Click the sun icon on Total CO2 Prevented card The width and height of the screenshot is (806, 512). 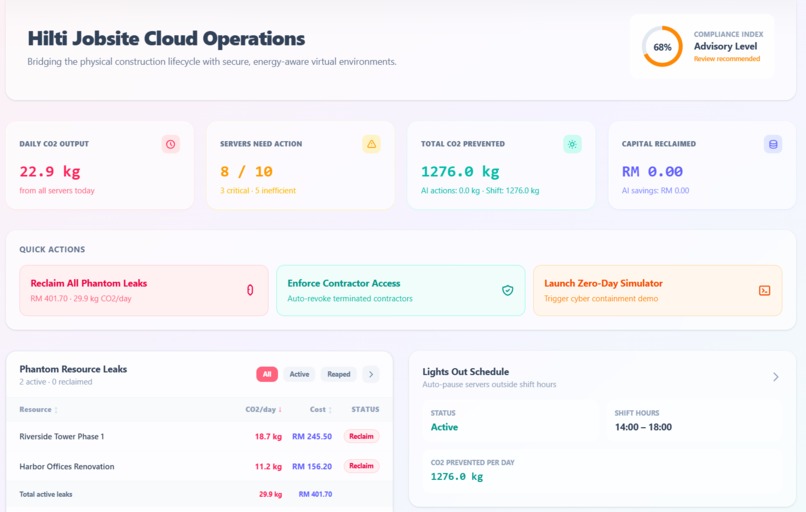pyautogui.click(x=572, y=144)
